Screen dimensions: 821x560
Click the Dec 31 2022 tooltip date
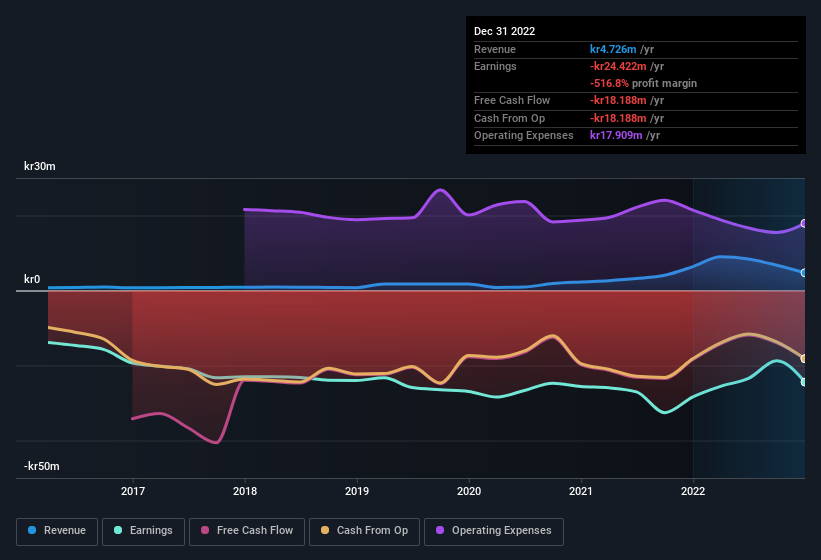(505, 31)
